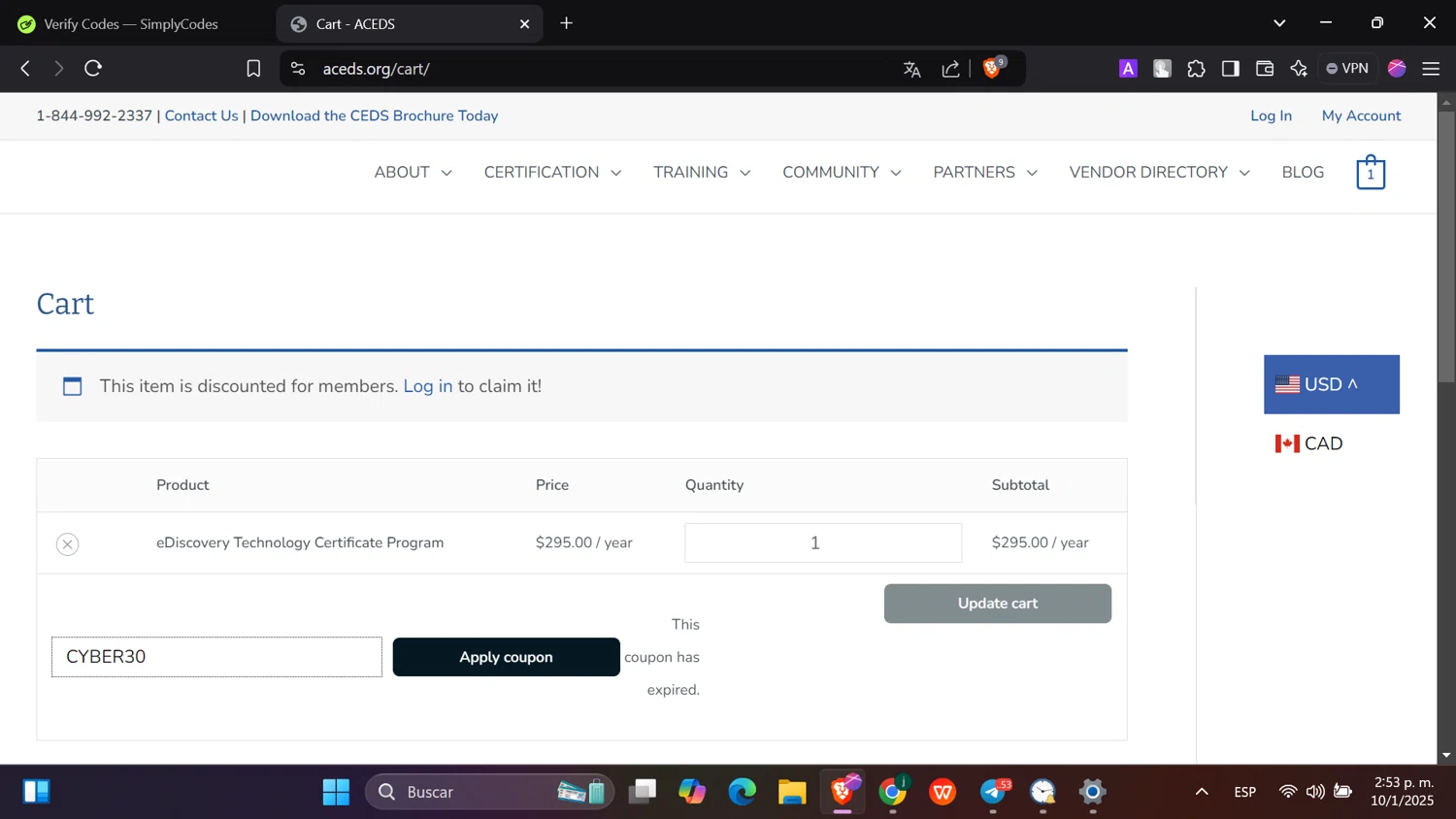Expand the TRAINING menu

click(x=702, y=172)
